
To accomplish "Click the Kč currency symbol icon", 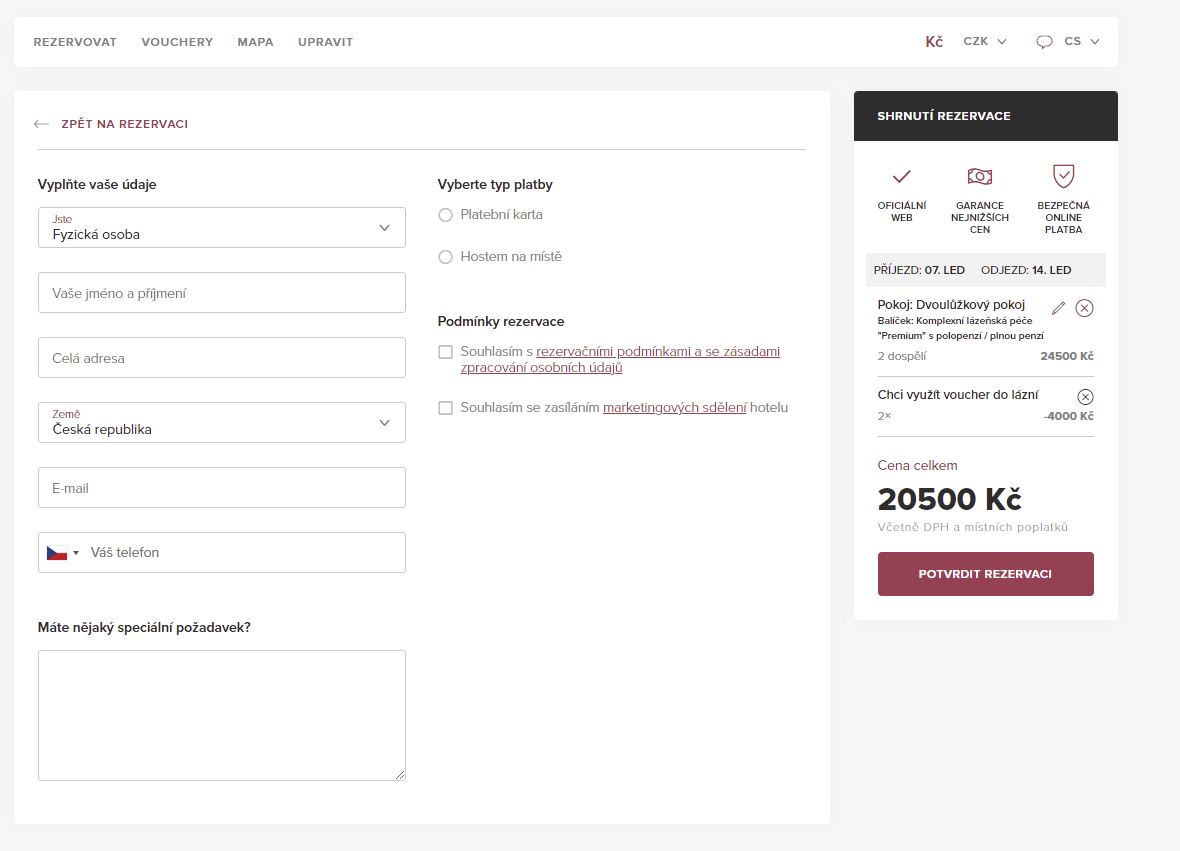I will [x=934, y=42].
